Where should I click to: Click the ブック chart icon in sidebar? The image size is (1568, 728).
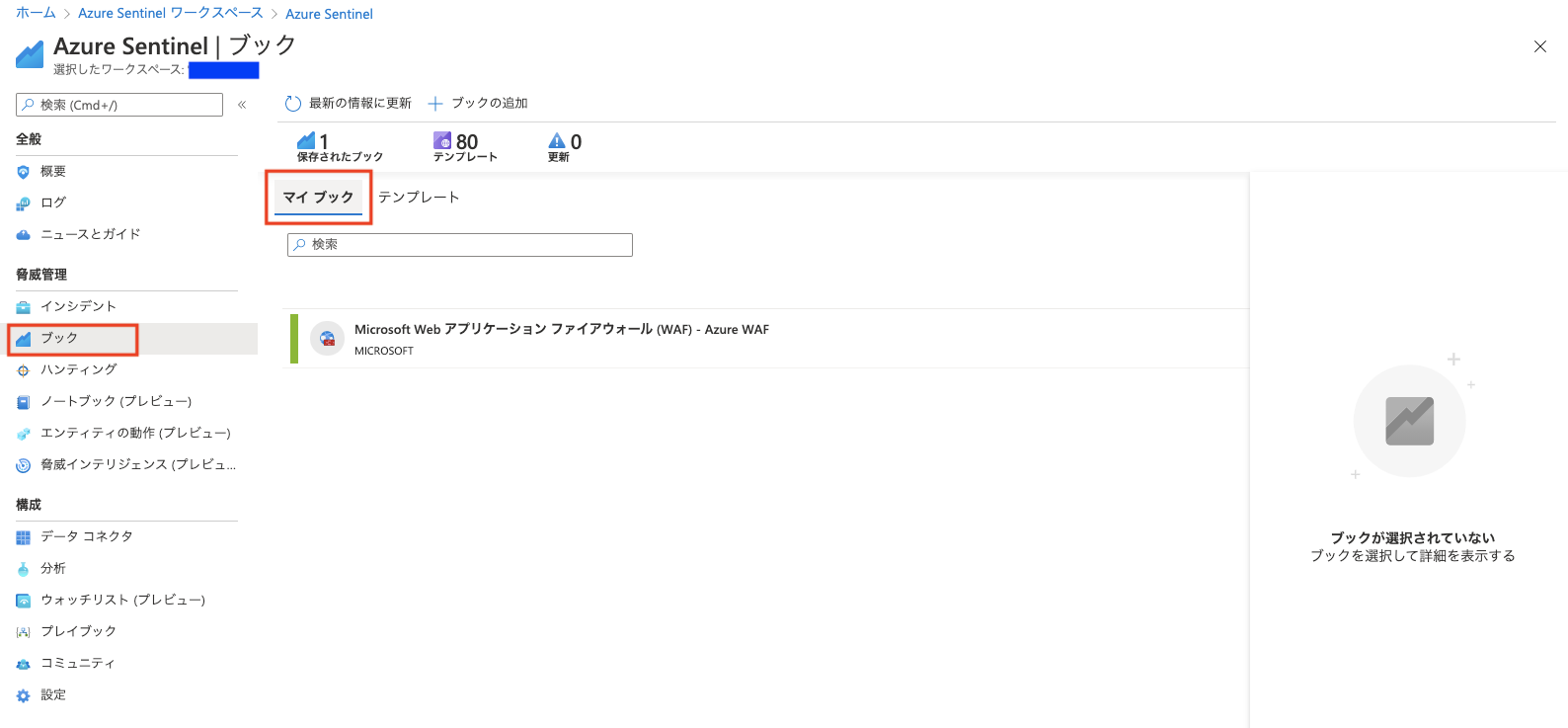[24, 339]
